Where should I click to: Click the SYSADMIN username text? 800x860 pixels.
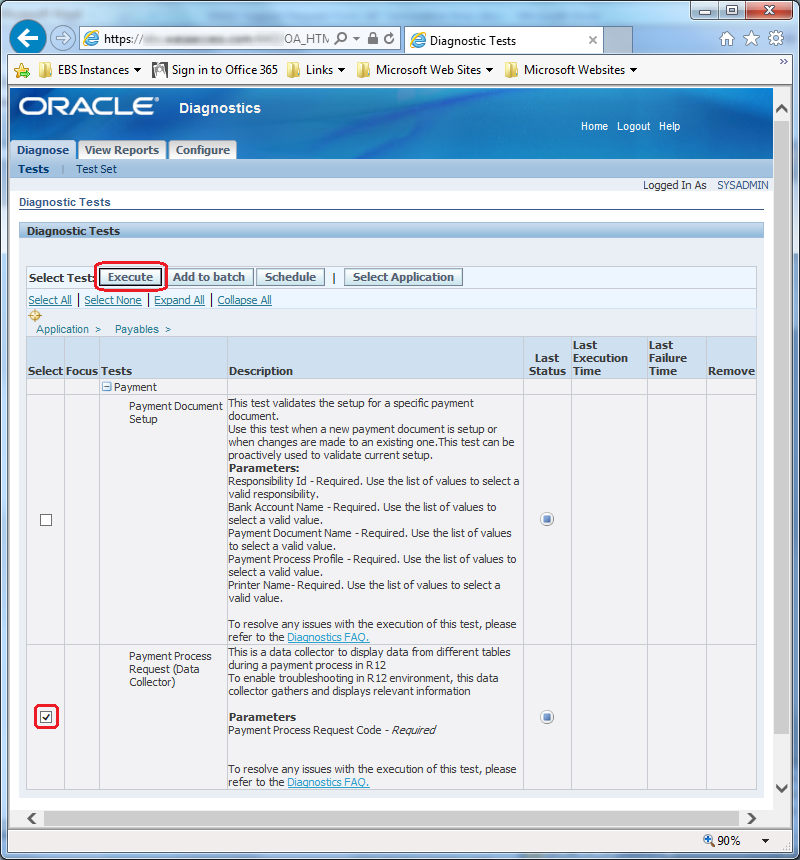[x=742, y=185]
